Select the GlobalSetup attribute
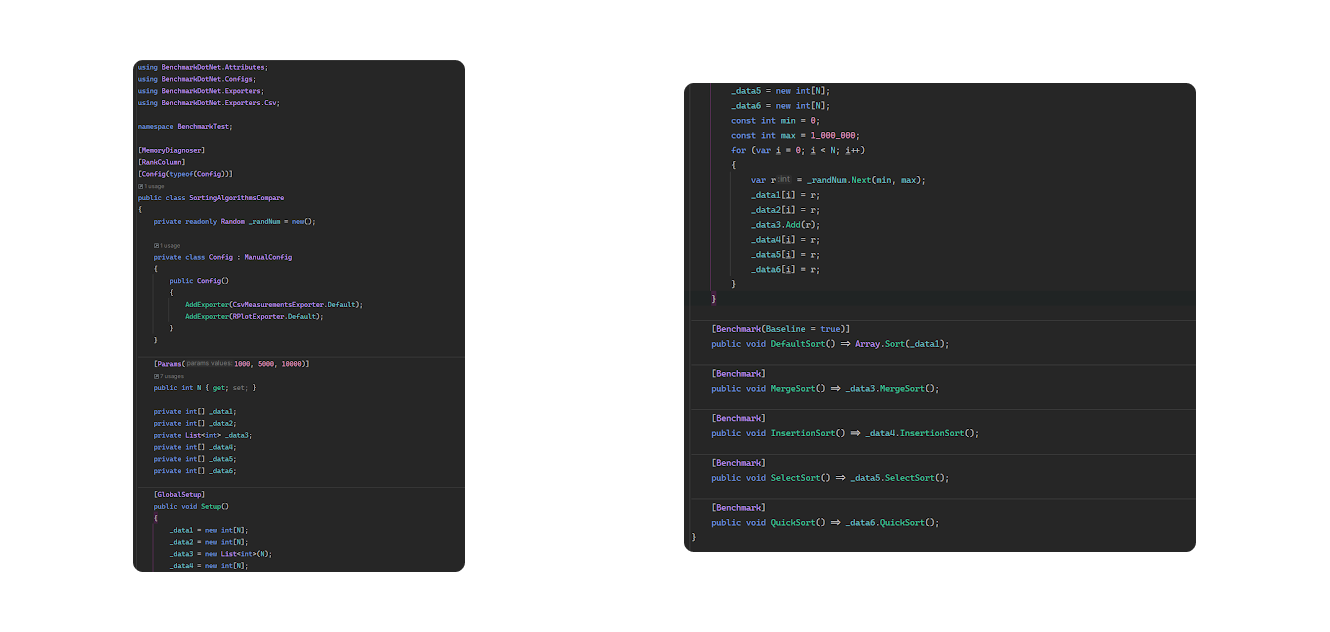 click(x=179, y=494)
